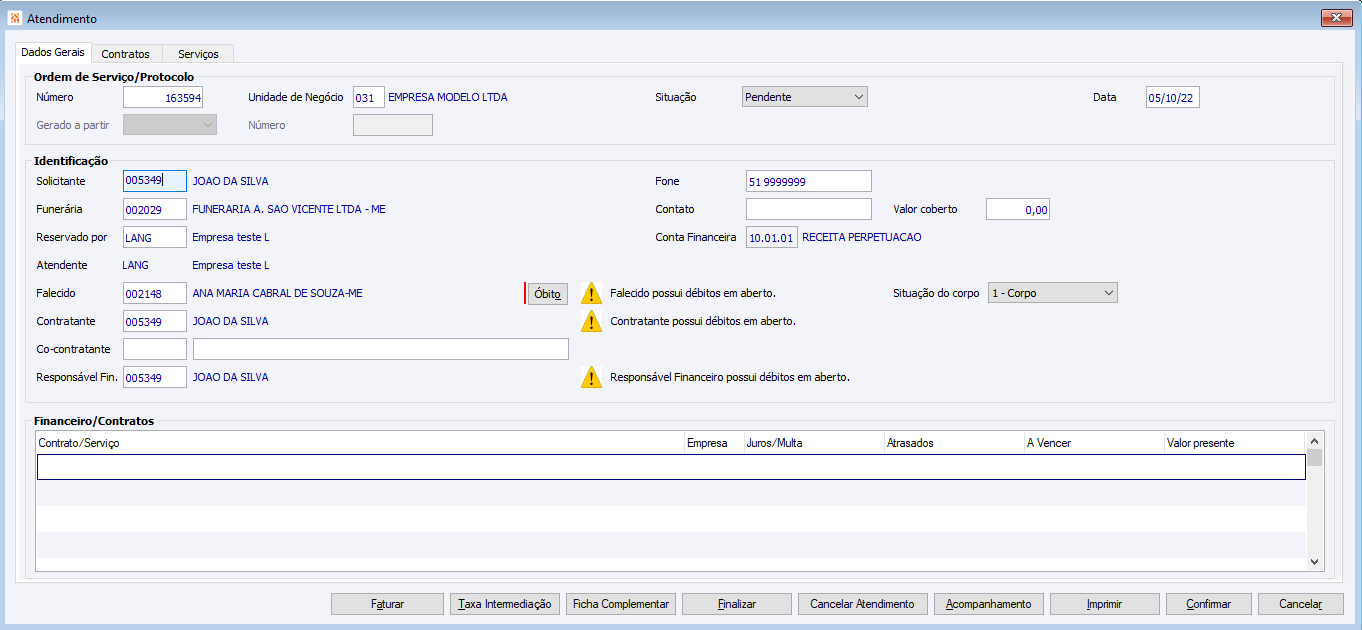This screenshot has height=630, width=1362.
Task: Click the Reservado por field LANG
Action: click(x=155, y=237)
